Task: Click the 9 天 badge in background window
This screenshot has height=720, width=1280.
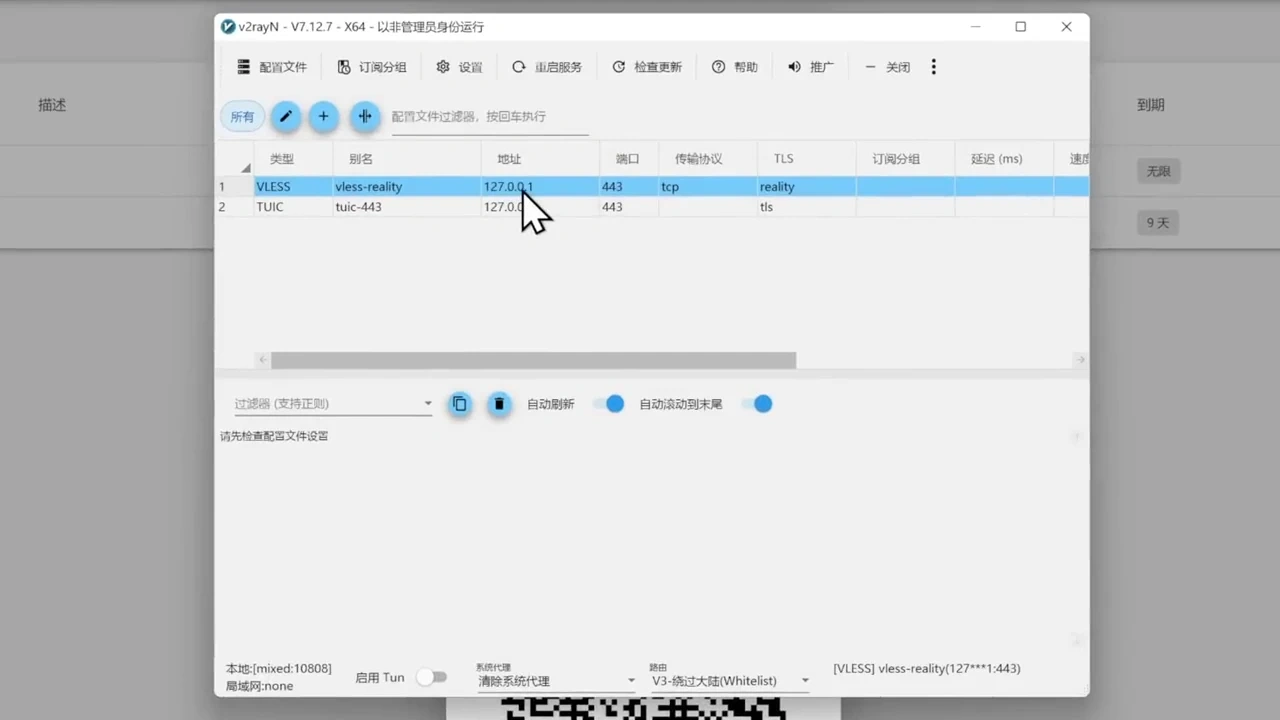Action: coord(1158,223)
